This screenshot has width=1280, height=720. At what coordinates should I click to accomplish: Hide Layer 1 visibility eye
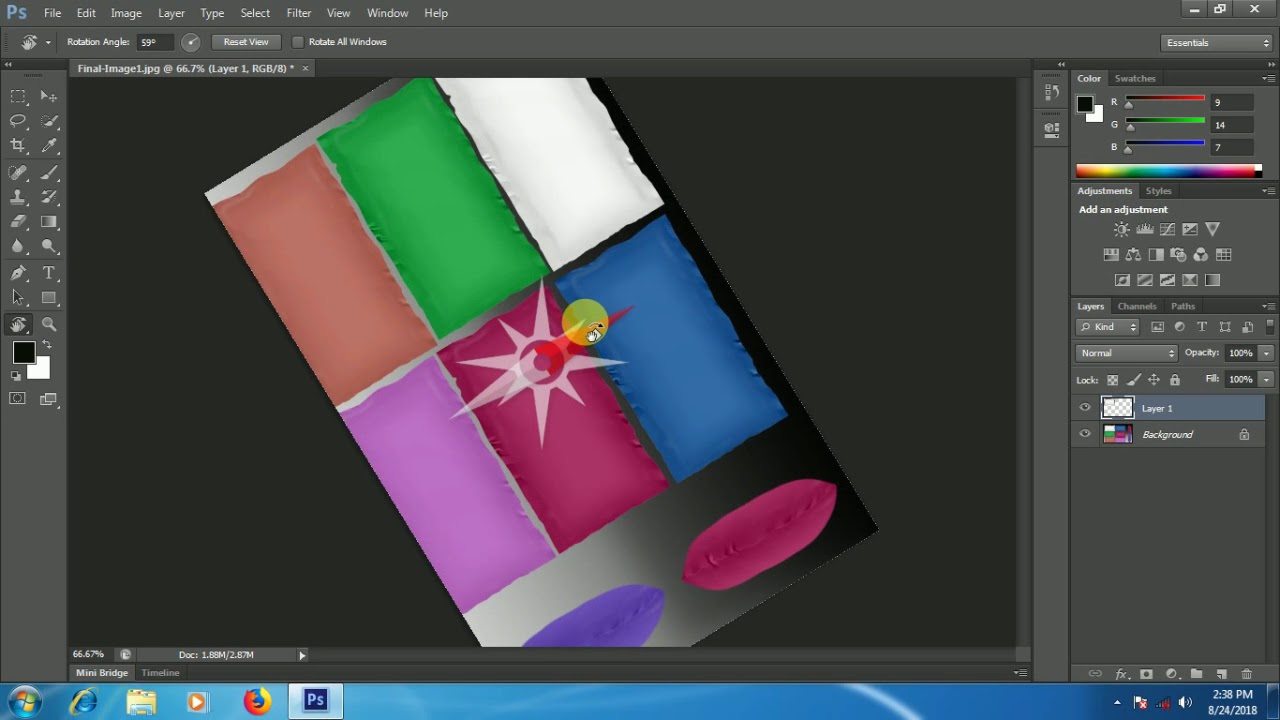pyautogui.click(x=1085, y=408)
